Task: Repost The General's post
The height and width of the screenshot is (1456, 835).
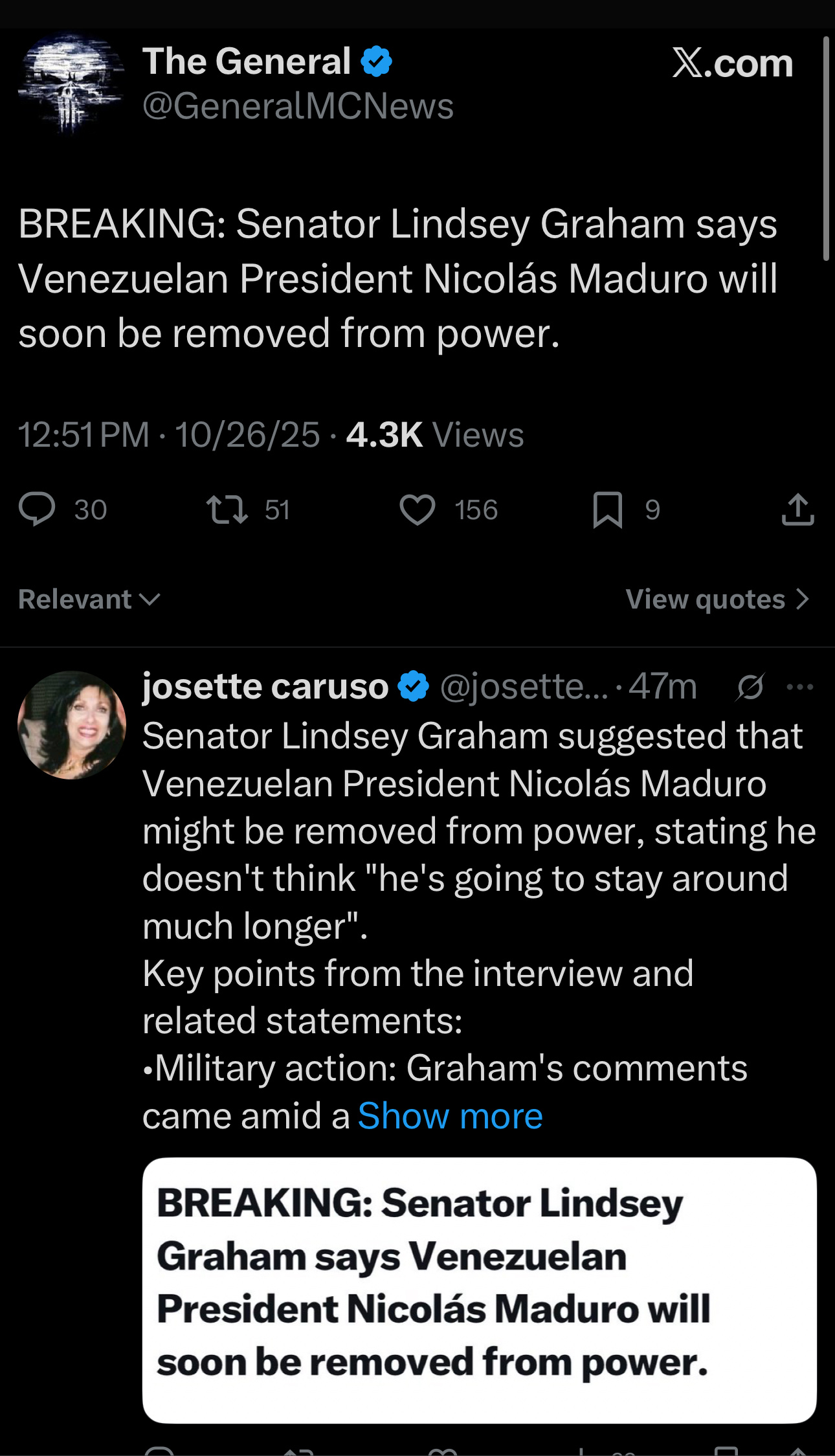Action: tap(227, 510)
